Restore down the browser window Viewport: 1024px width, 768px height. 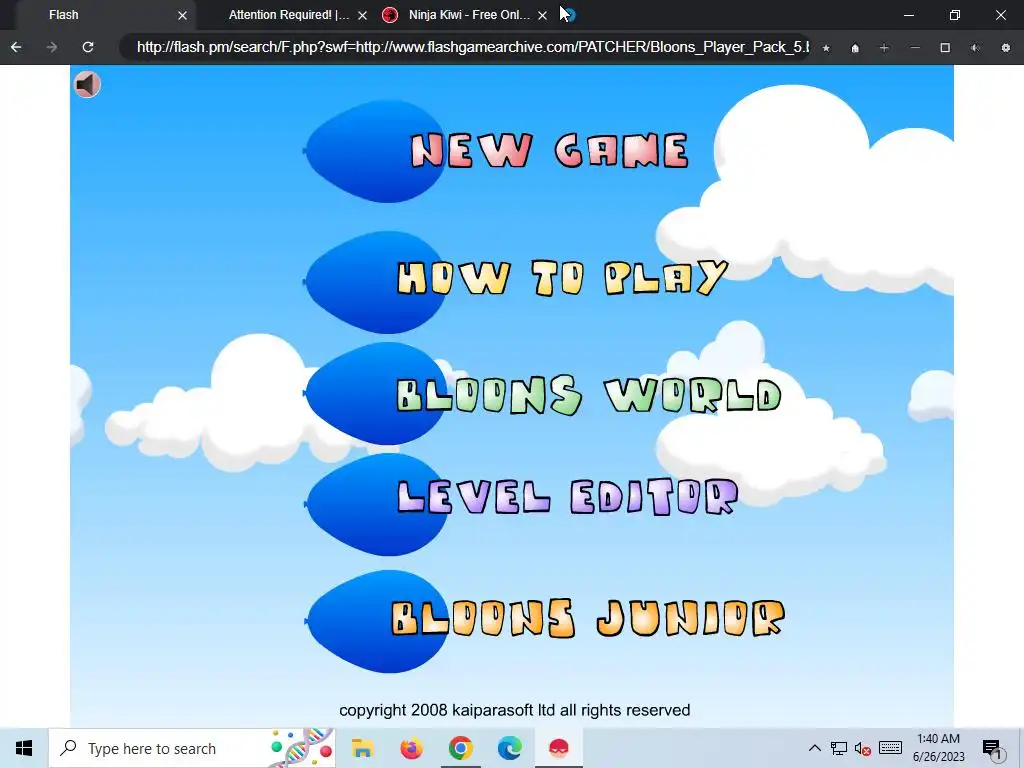click(x=955, y=15)
